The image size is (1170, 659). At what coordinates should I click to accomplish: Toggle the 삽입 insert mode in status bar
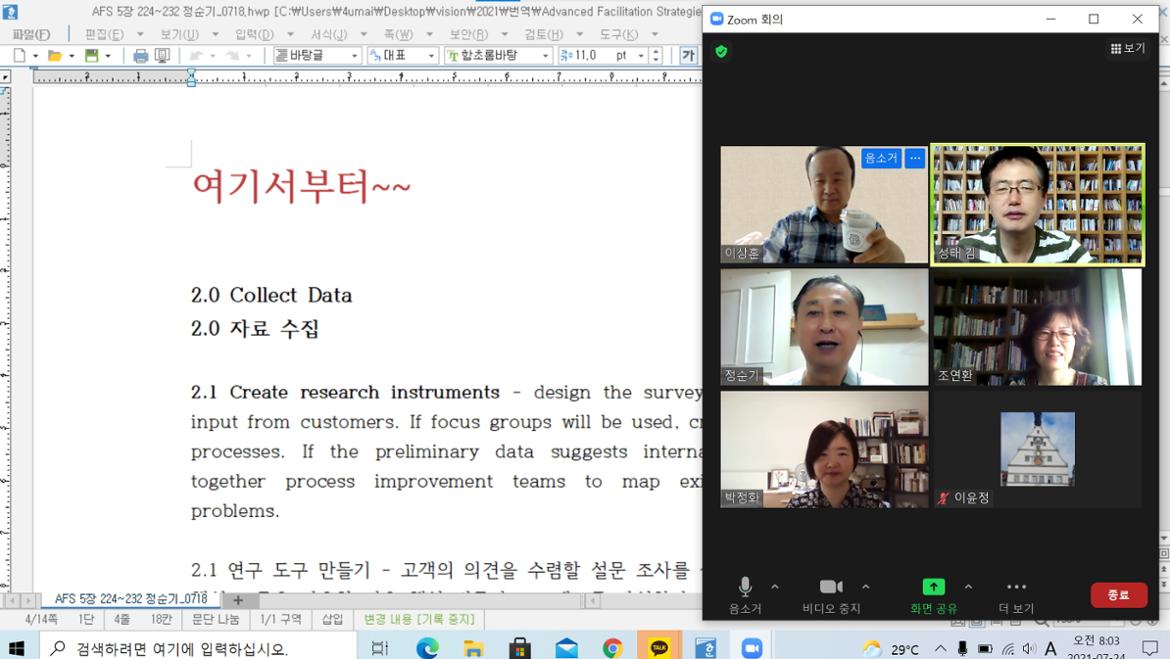point(332,620)
